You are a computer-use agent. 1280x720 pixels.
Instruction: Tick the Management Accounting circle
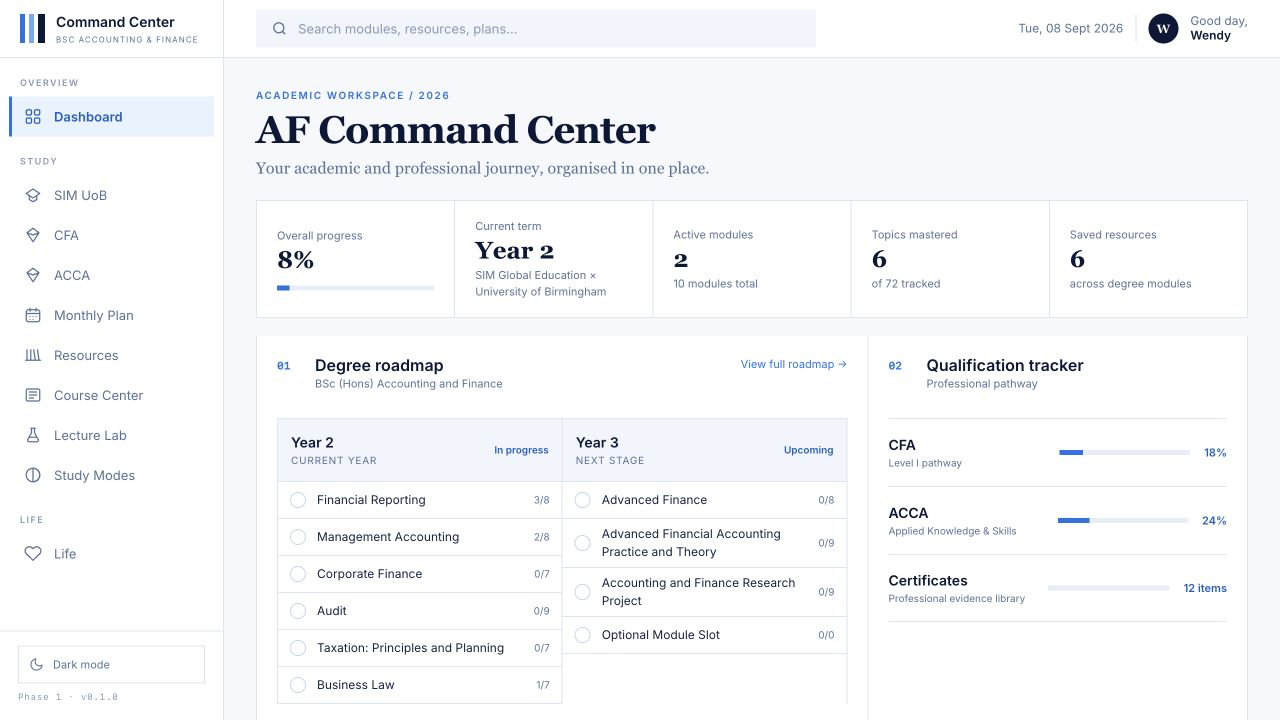tap(298, 537)
